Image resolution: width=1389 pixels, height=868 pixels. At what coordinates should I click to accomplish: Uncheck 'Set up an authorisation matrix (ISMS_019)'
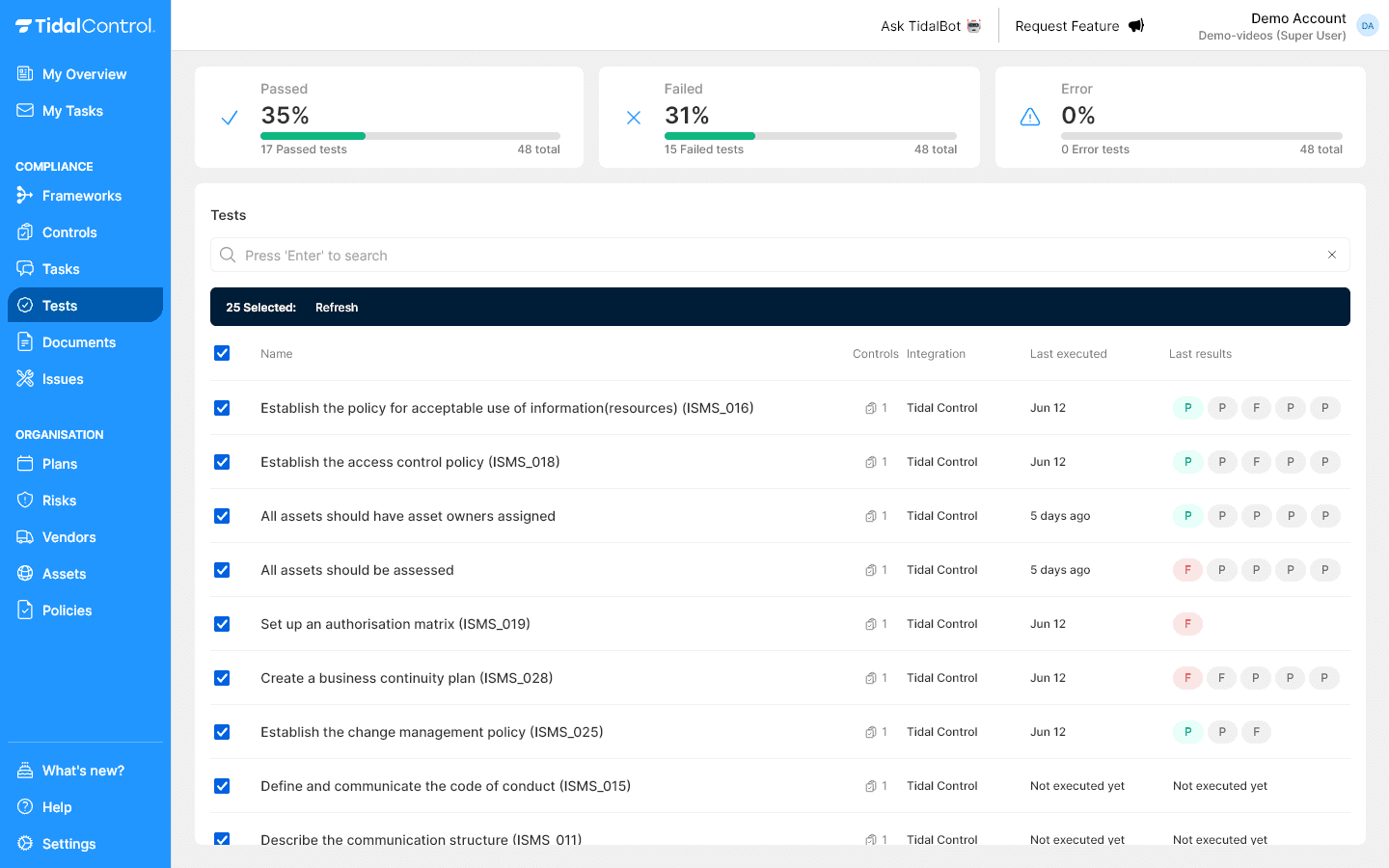[x=222, y=624]
